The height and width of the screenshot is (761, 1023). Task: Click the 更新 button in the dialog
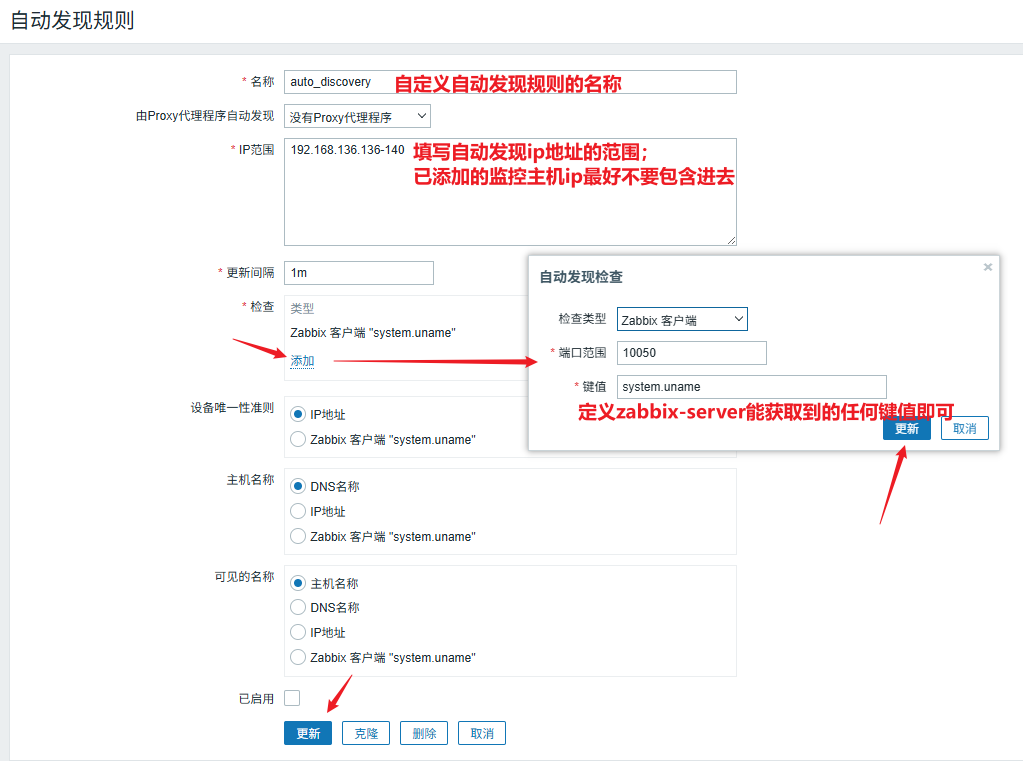coord(906,428)
